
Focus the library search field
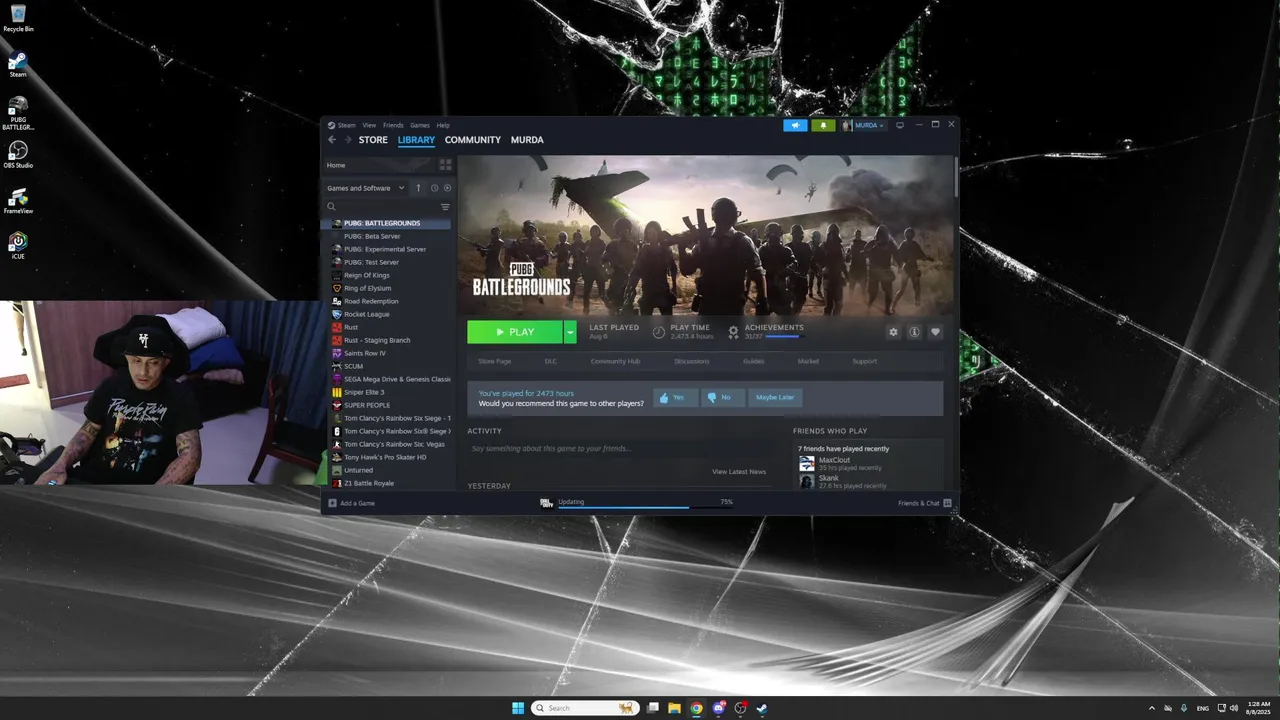tap(381, 207)
